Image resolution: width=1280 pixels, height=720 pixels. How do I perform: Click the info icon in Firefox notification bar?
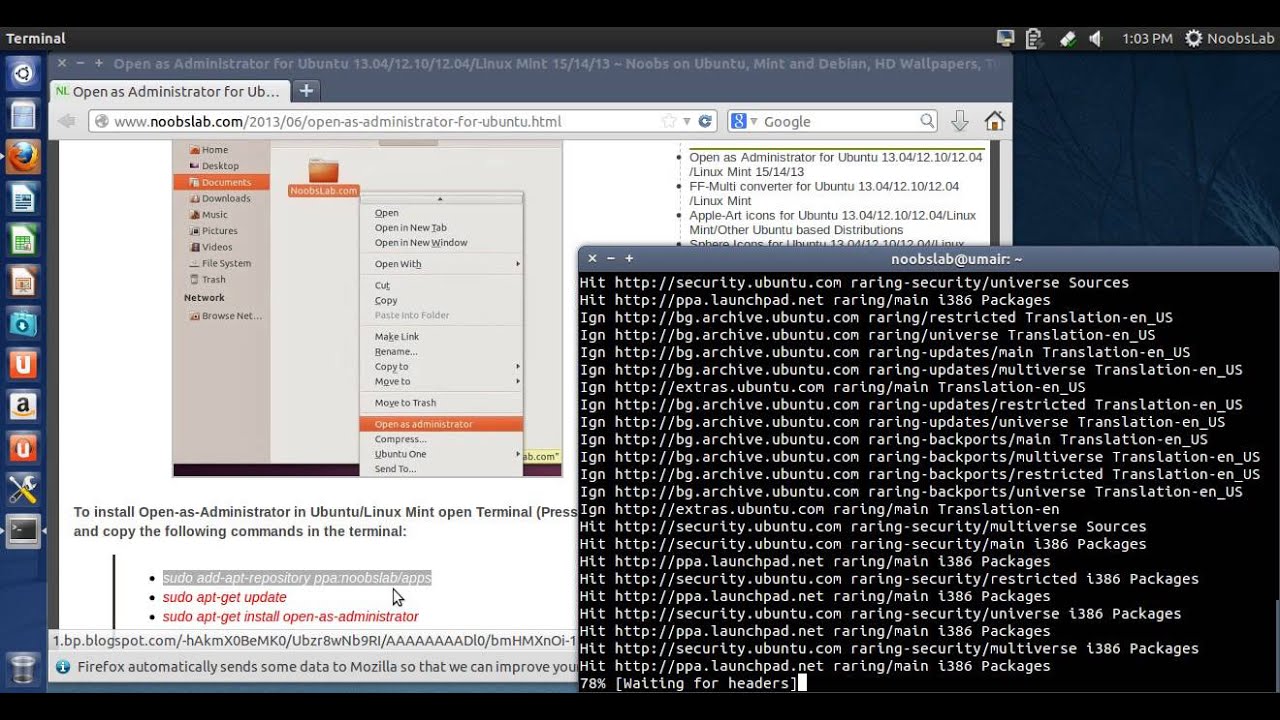[63, 667]
